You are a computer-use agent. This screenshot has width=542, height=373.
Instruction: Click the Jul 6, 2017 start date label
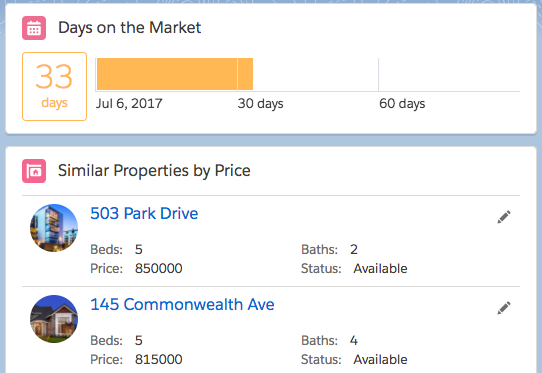(129, 103)
